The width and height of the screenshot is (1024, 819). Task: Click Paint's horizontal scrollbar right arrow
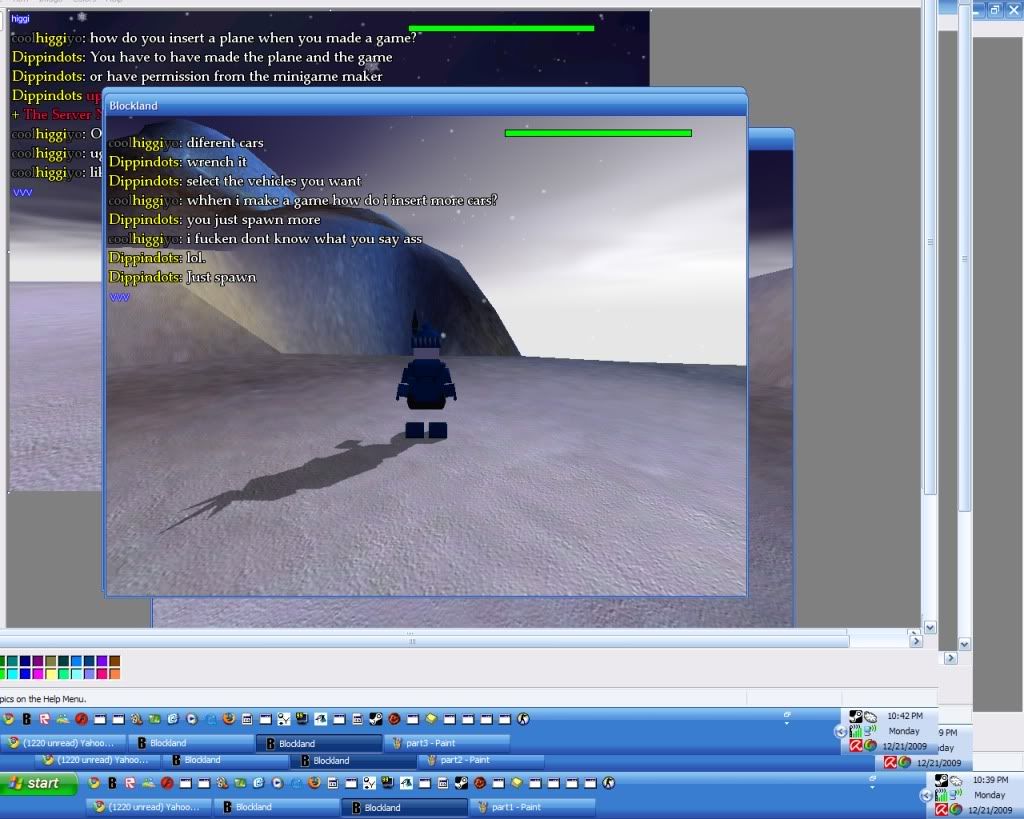(916, 641)
